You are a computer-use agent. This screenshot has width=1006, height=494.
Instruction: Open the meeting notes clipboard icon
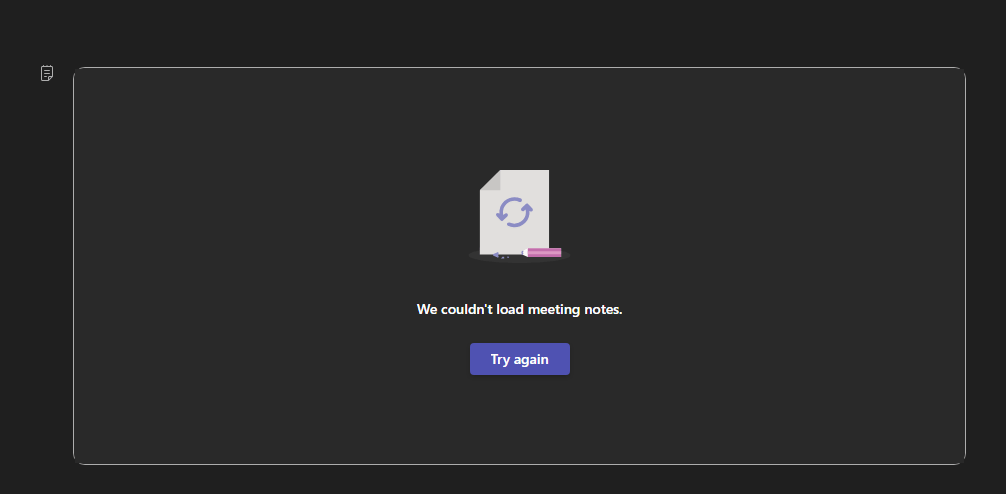point(47,73)
